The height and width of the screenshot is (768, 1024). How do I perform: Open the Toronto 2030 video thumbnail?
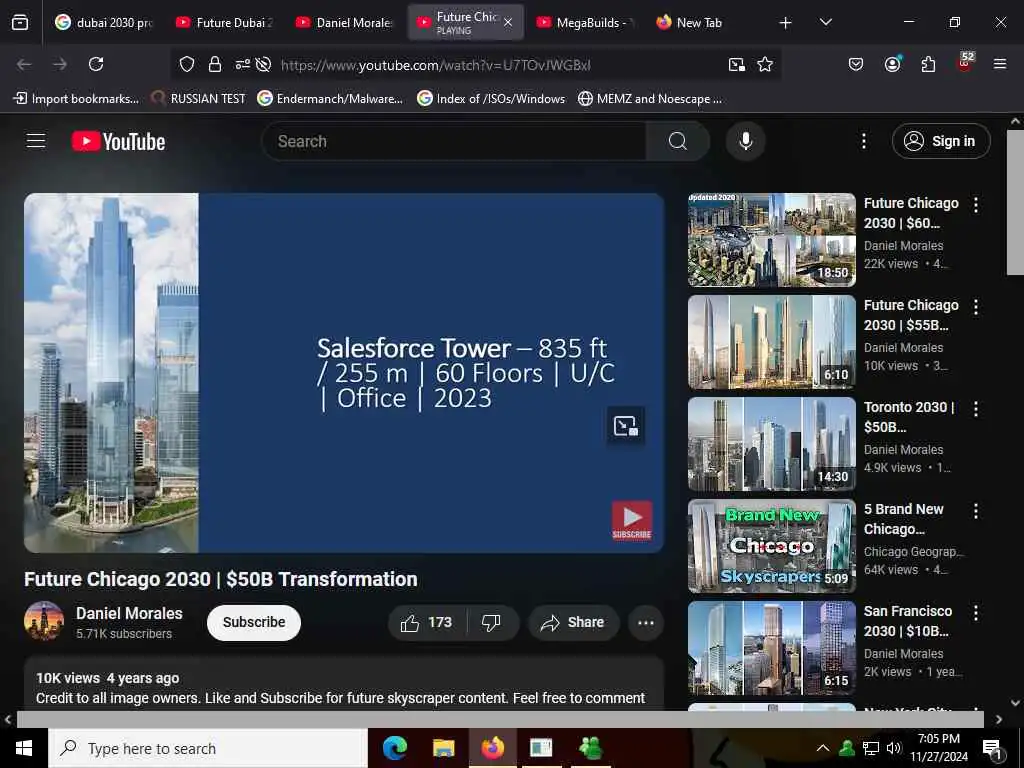(772, 444)
